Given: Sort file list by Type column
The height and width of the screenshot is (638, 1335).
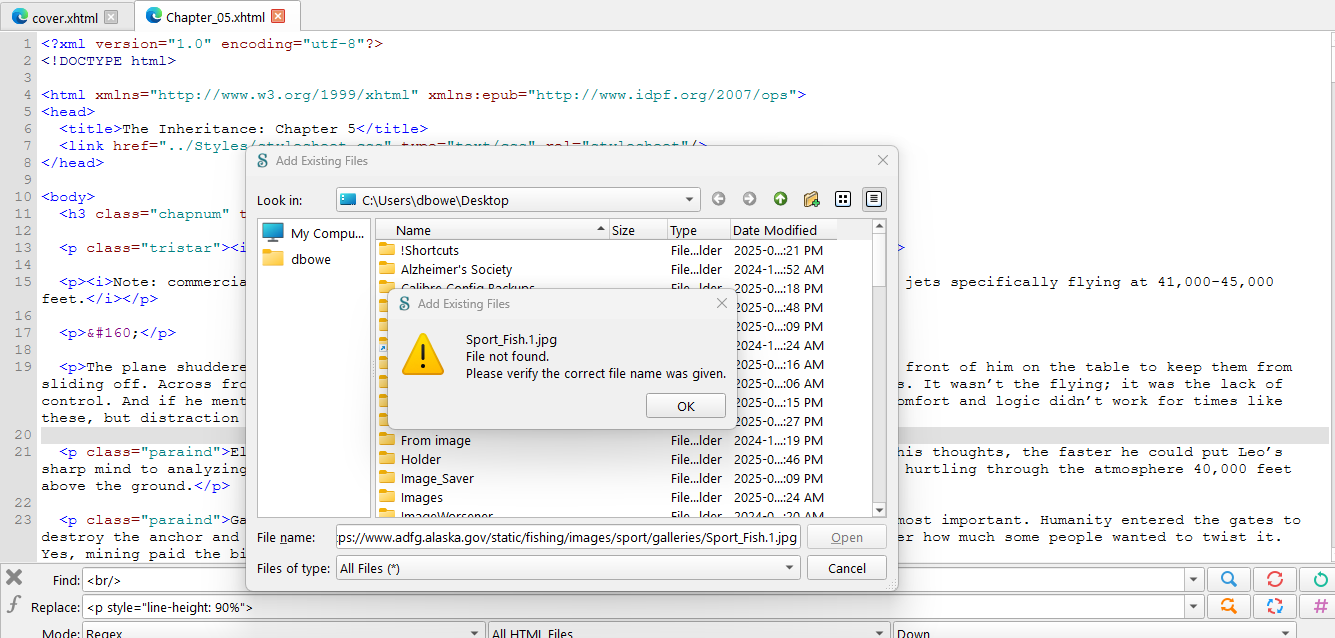Looking at the screenshot, I should 699,230.
